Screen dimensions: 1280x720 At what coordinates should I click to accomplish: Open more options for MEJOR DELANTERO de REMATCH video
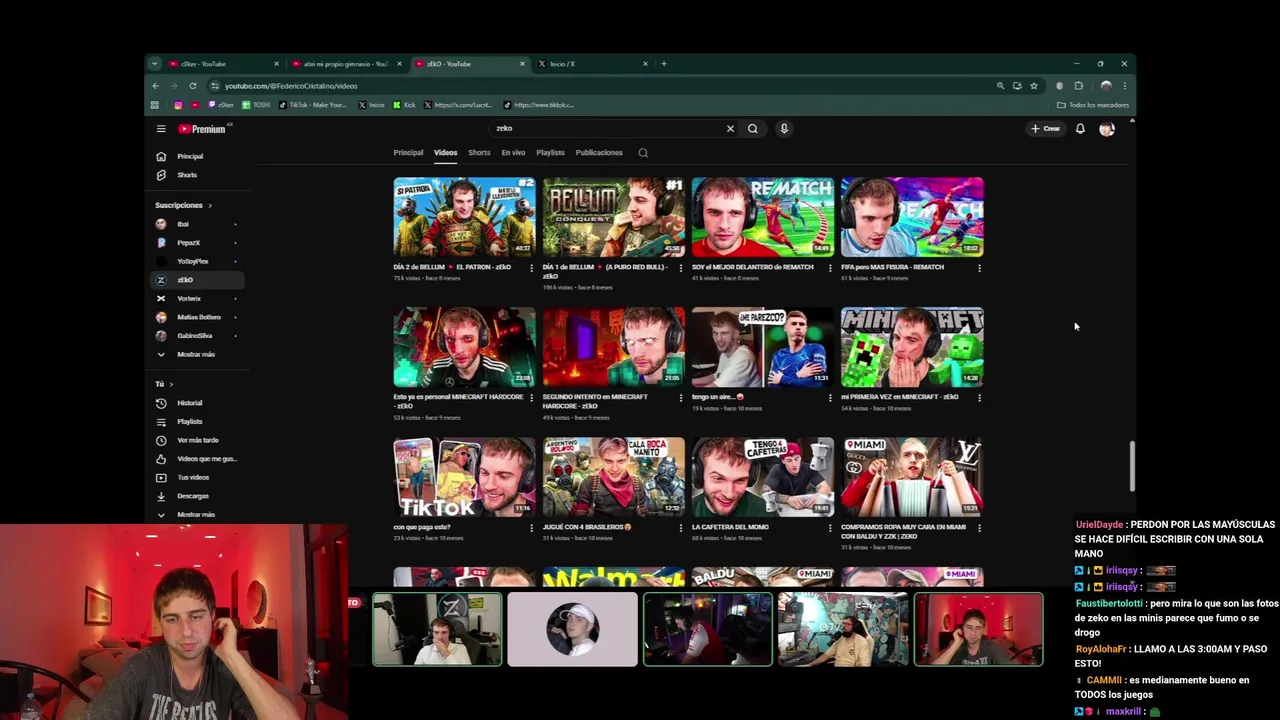tap(829, 268)
